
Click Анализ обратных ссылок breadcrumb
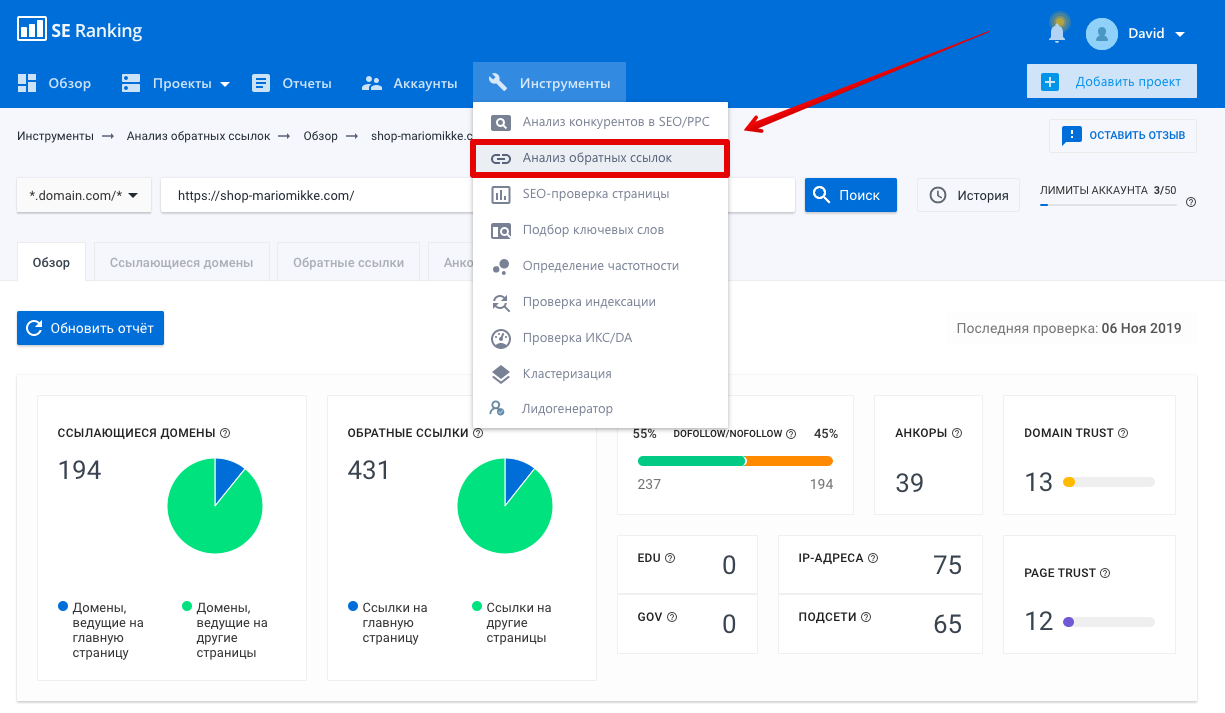tap(198, 135)
